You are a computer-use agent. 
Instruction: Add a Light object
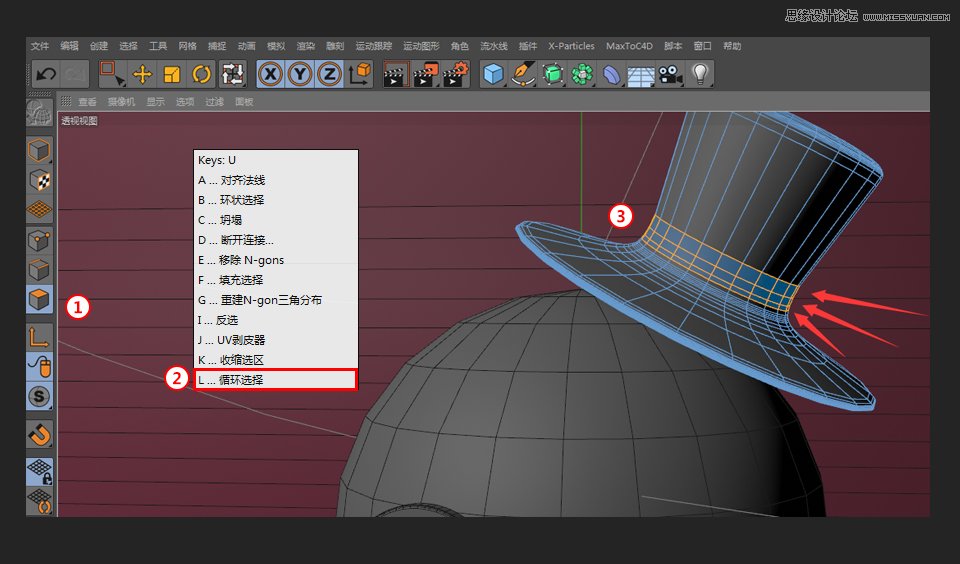tap(700, 74)
